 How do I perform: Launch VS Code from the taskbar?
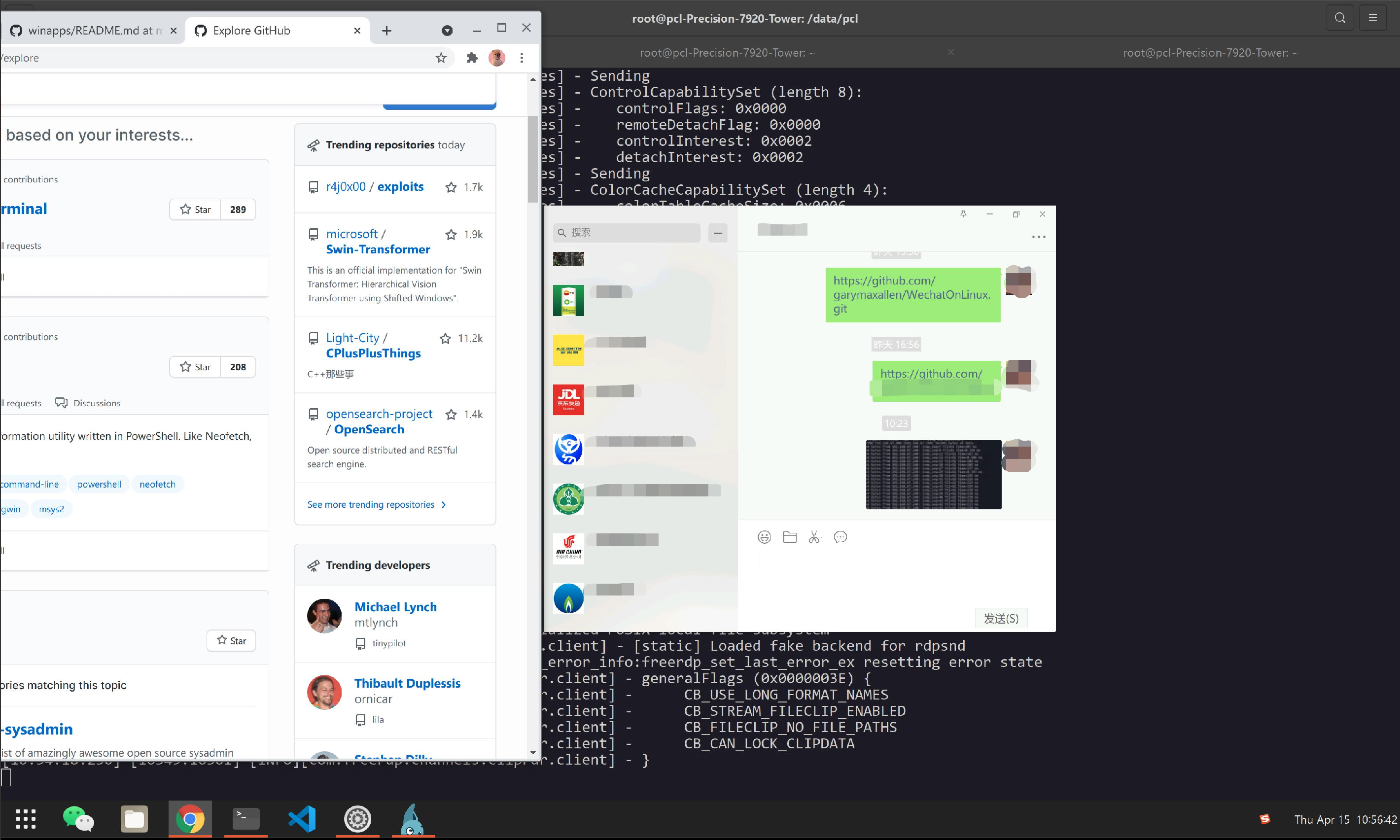click(302, 819)
